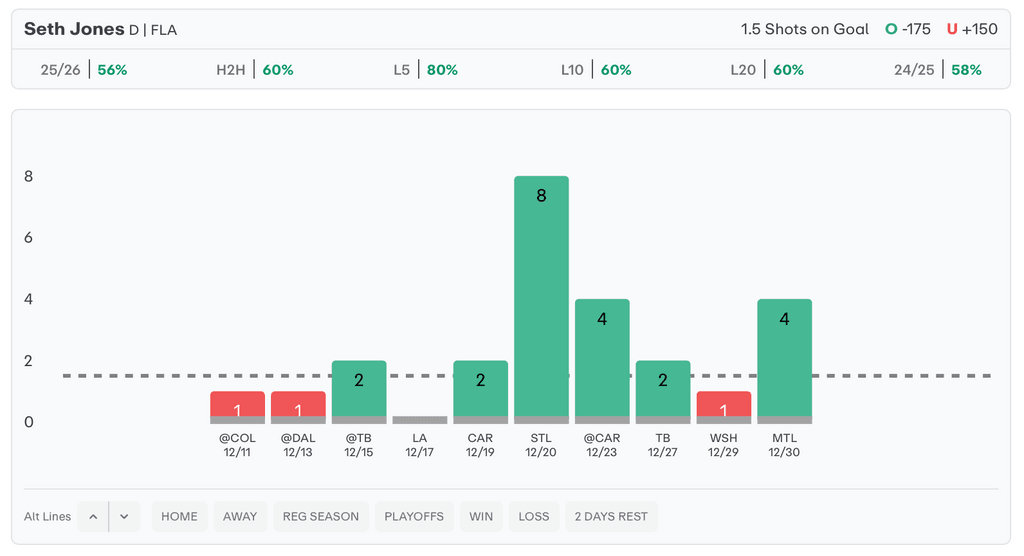The height and width of the screenshot is (556, 1024).
Task: Click the Alt Lines up chevron
Action: click(93, 517)
